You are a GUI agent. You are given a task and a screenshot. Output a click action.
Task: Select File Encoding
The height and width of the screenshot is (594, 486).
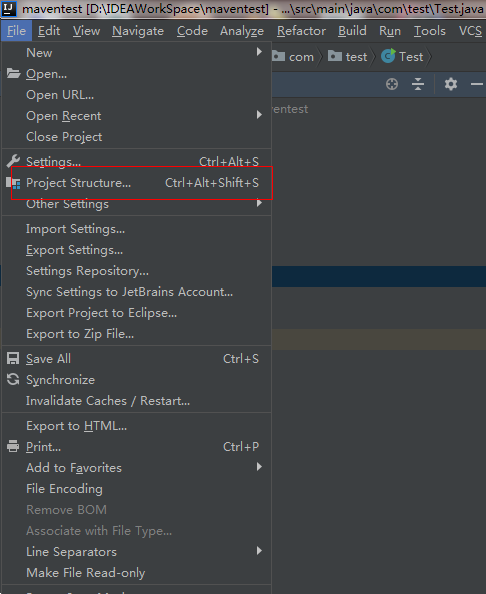[x=137, y=489]
